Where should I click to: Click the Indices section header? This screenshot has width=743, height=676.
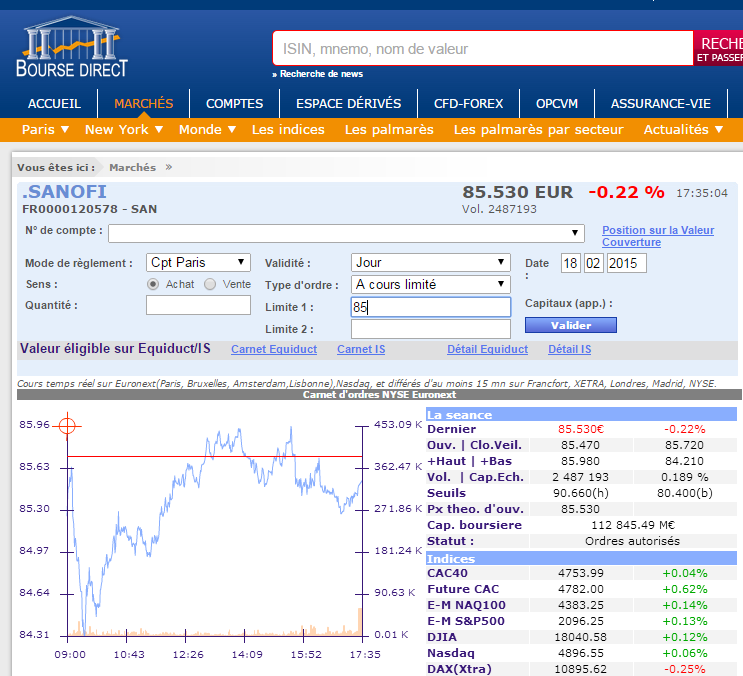[581, 559]
